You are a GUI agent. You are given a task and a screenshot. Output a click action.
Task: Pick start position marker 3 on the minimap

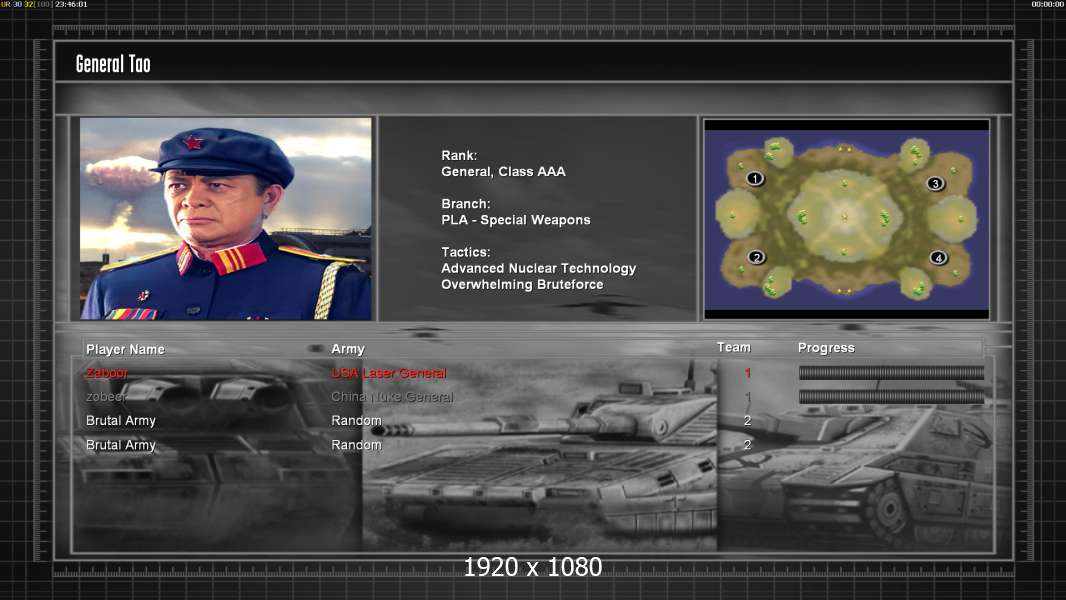935,183
